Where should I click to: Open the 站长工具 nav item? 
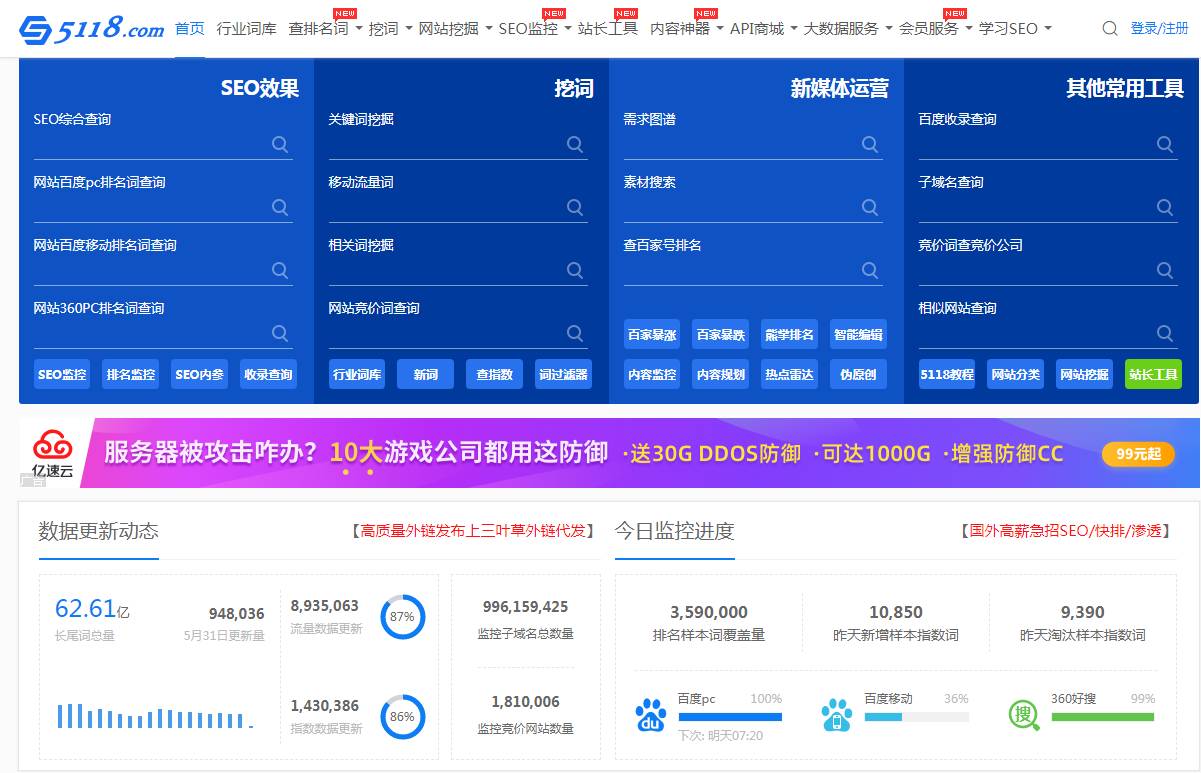click(x=608, y=29)
